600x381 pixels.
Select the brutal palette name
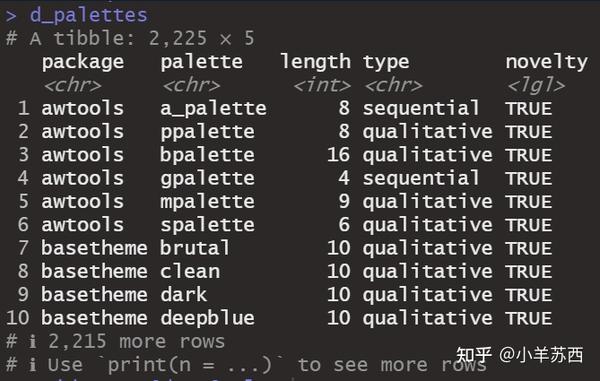pos(195,248)
